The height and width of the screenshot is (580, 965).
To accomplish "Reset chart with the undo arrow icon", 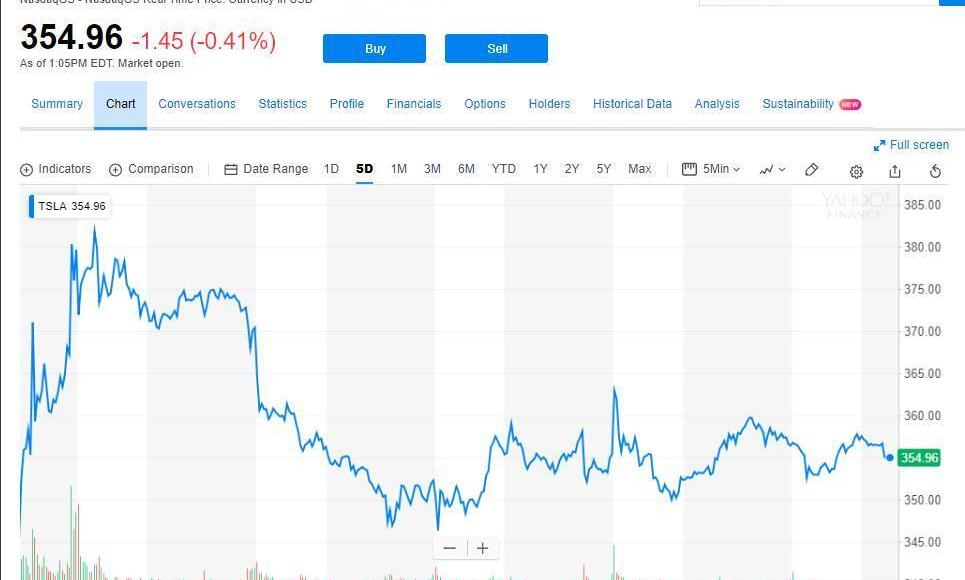I will pos(935,170).
